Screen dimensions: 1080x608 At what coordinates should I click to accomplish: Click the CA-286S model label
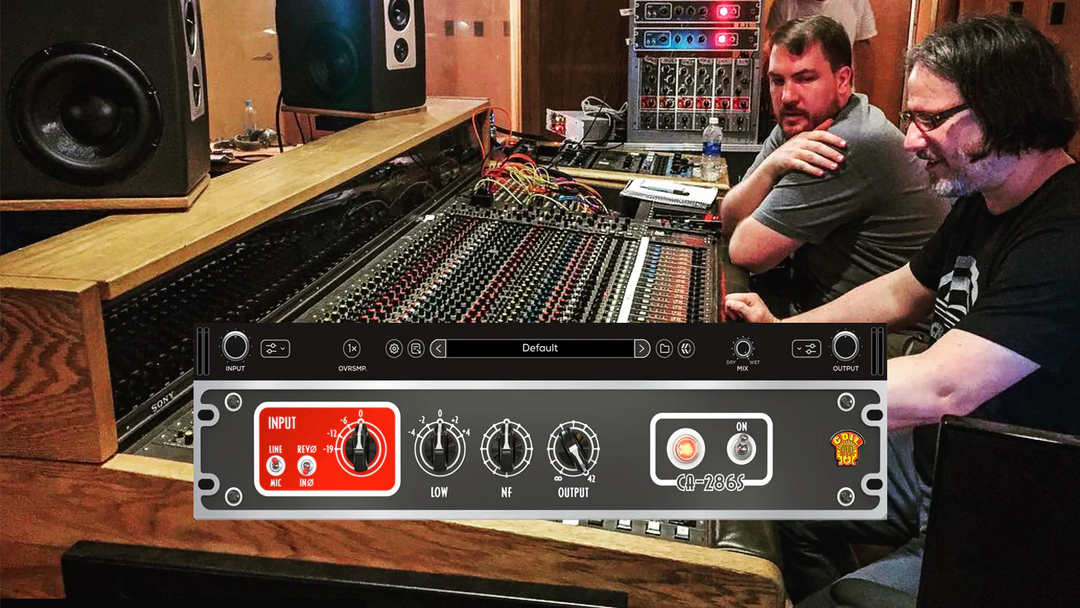711,483
